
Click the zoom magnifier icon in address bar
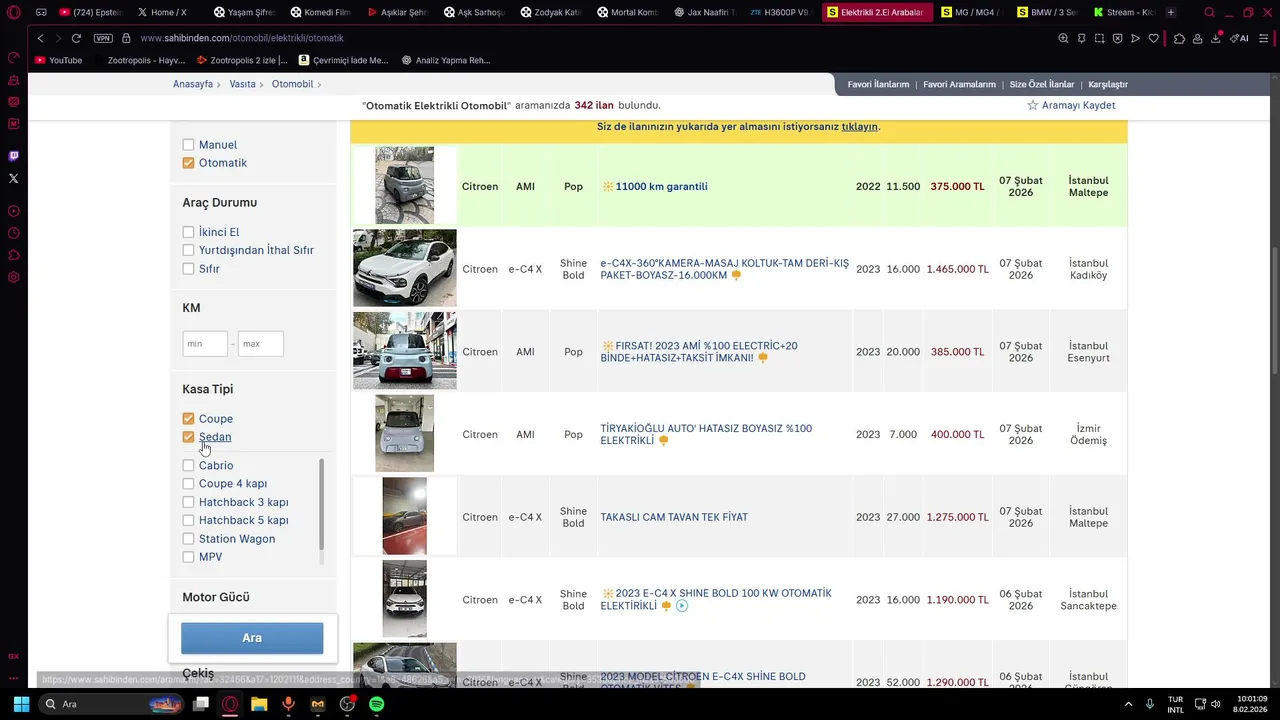[1063, 38]
